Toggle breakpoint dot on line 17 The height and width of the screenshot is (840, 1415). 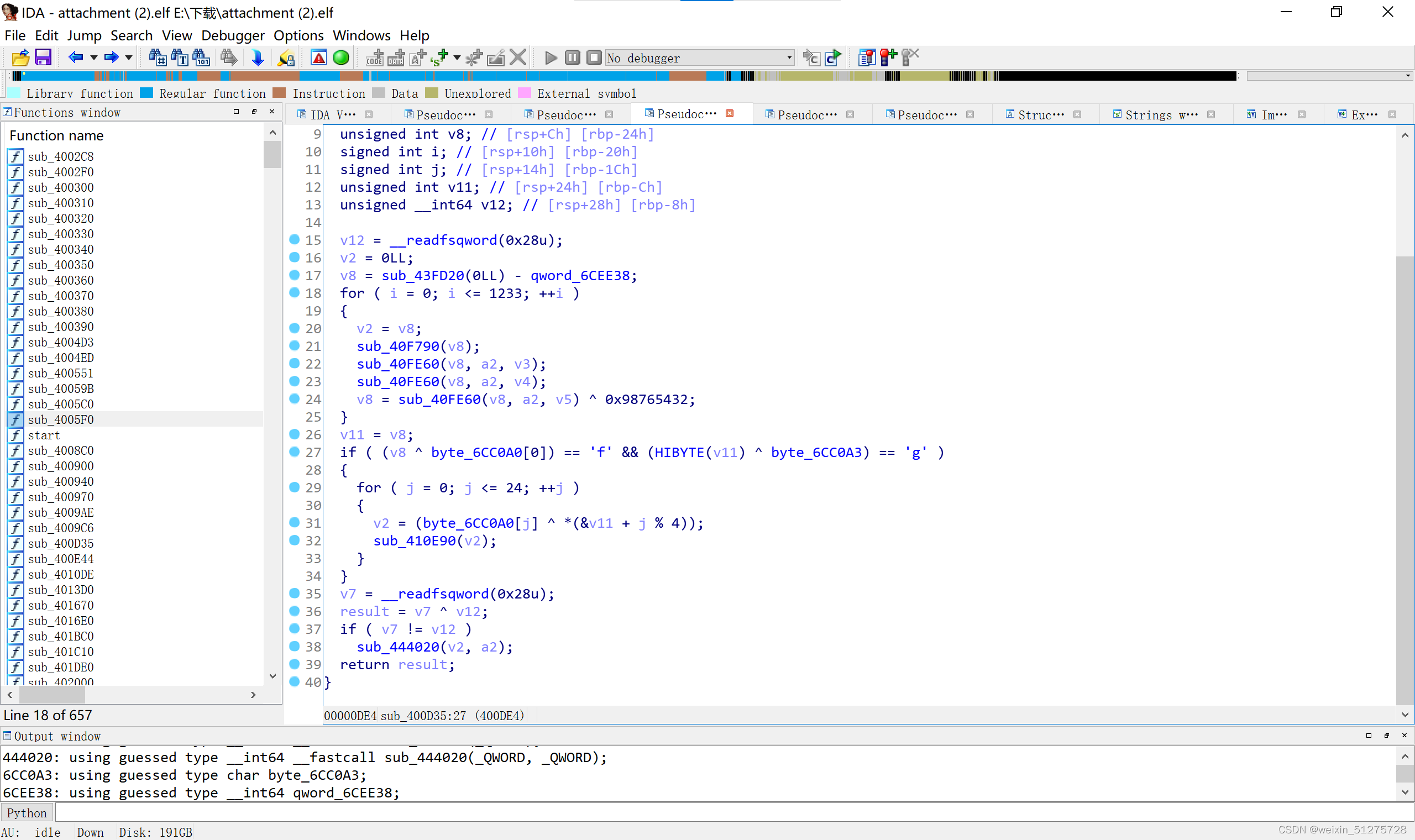[x=294, y=275]
